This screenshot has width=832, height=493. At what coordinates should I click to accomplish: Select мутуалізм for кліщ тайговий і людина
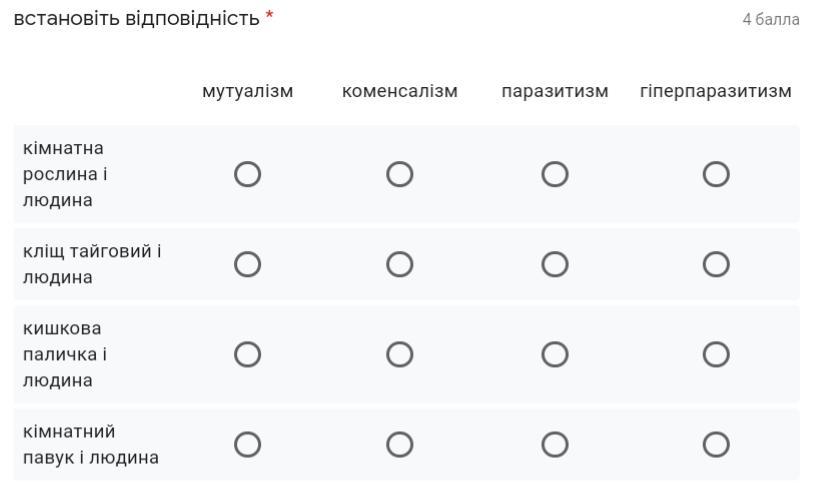coord(247,264)
